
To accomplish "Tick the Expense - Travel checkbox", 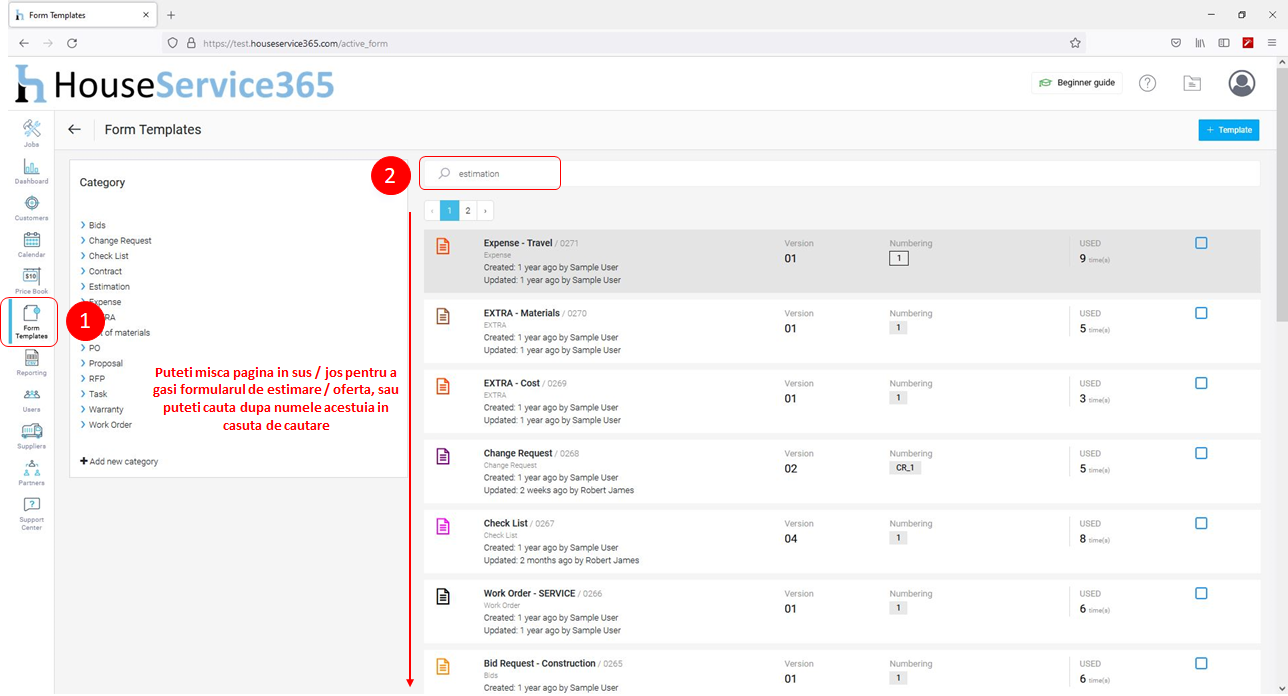I will (1201, 243).
